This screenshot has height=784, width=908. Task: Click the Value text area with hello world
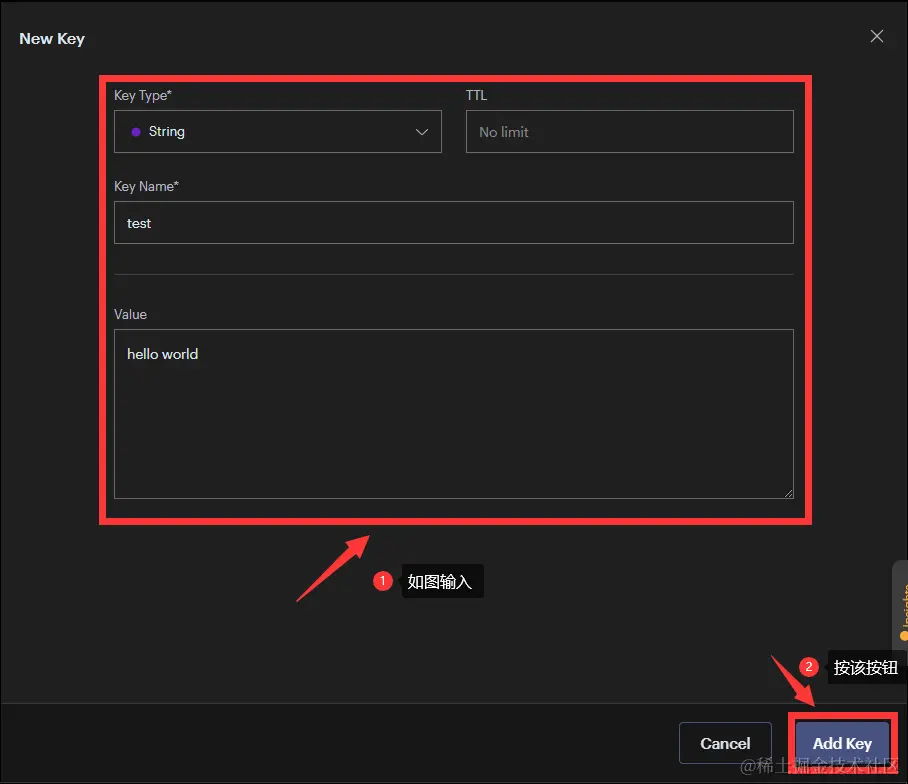[x=453, y=414]
